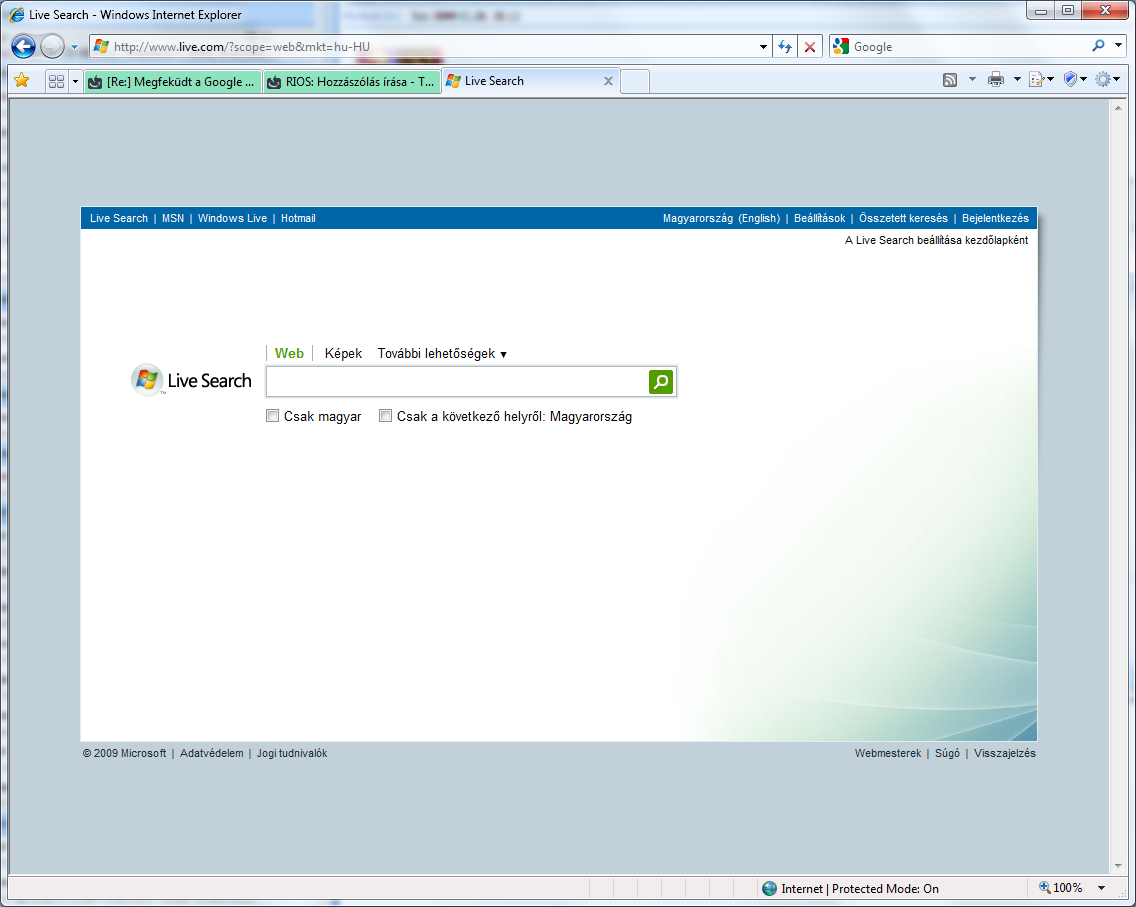Switch to the RIOS Hozzászólás írása tab

pyautogui.click(x=352, y=82)
